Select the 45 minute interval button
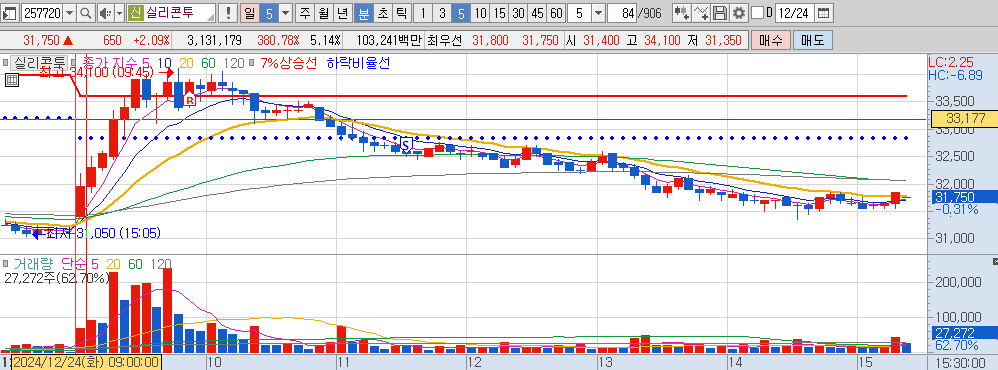 [538, 12]
